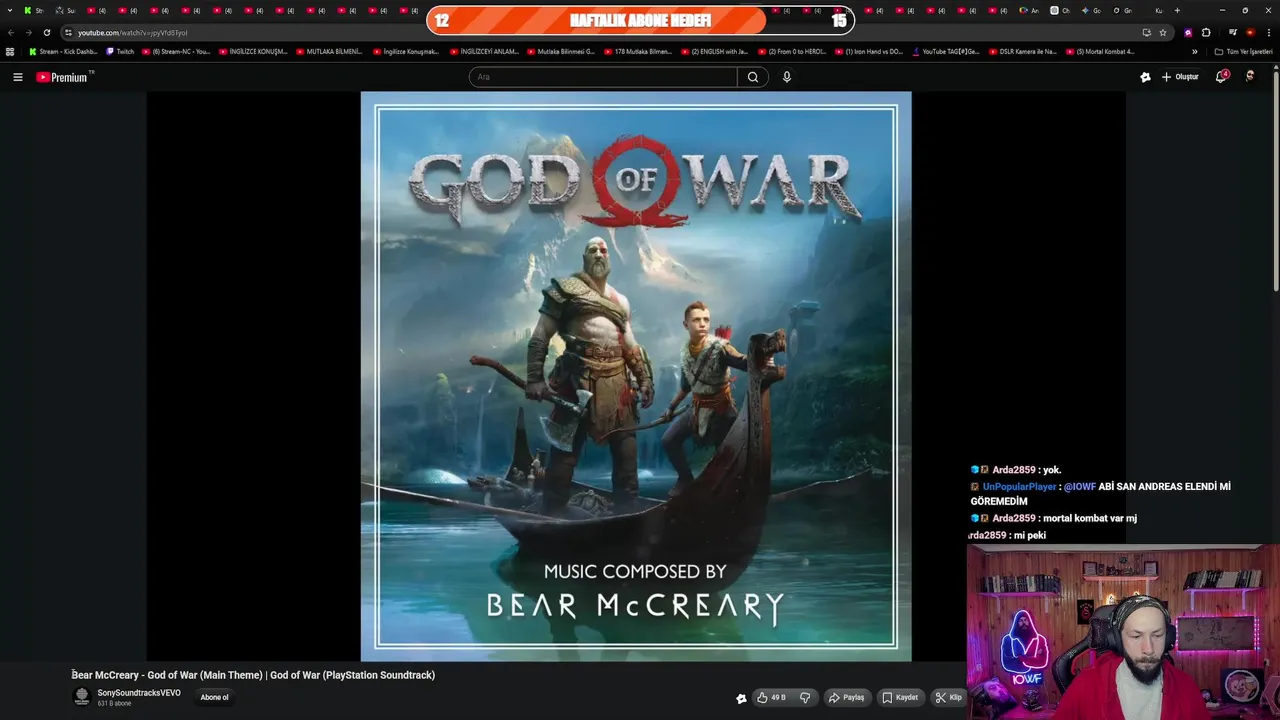Click the youtube.com address bar URL
Viewport: 1280px width, 720px height.
(x=133, y=32)
